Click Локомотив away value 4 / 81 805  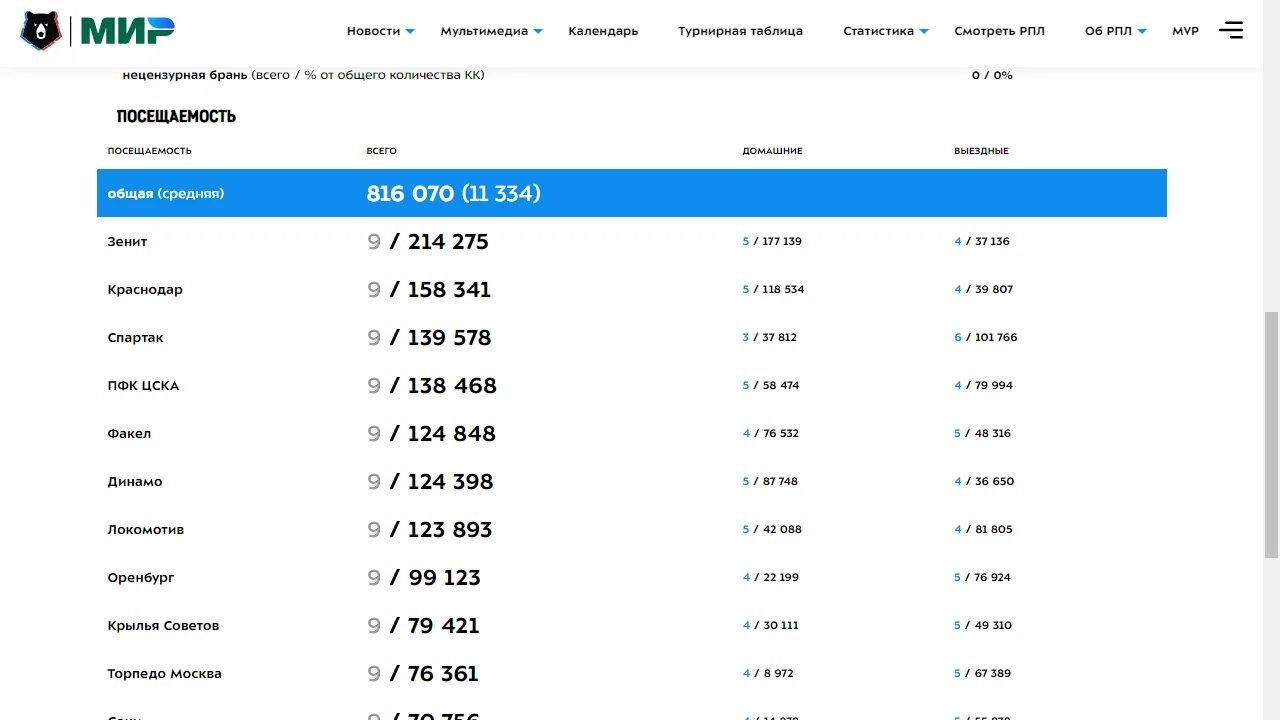coord(983,529)
